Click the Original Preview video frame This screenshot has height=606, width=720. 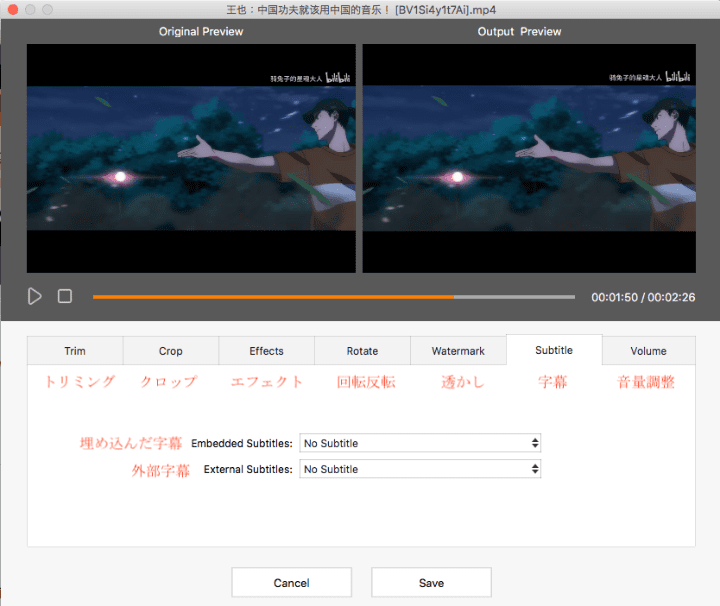(191, 158)
